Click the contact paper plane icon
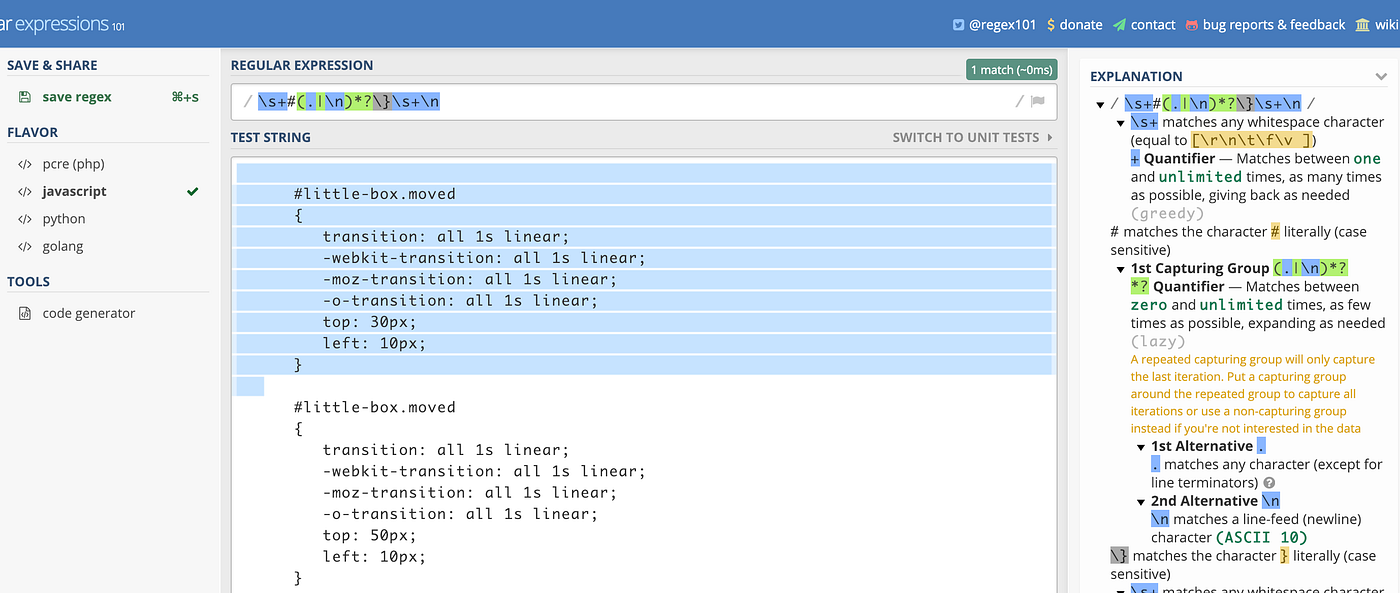Screen dimensions: 1400x593 coord(1119,25)
